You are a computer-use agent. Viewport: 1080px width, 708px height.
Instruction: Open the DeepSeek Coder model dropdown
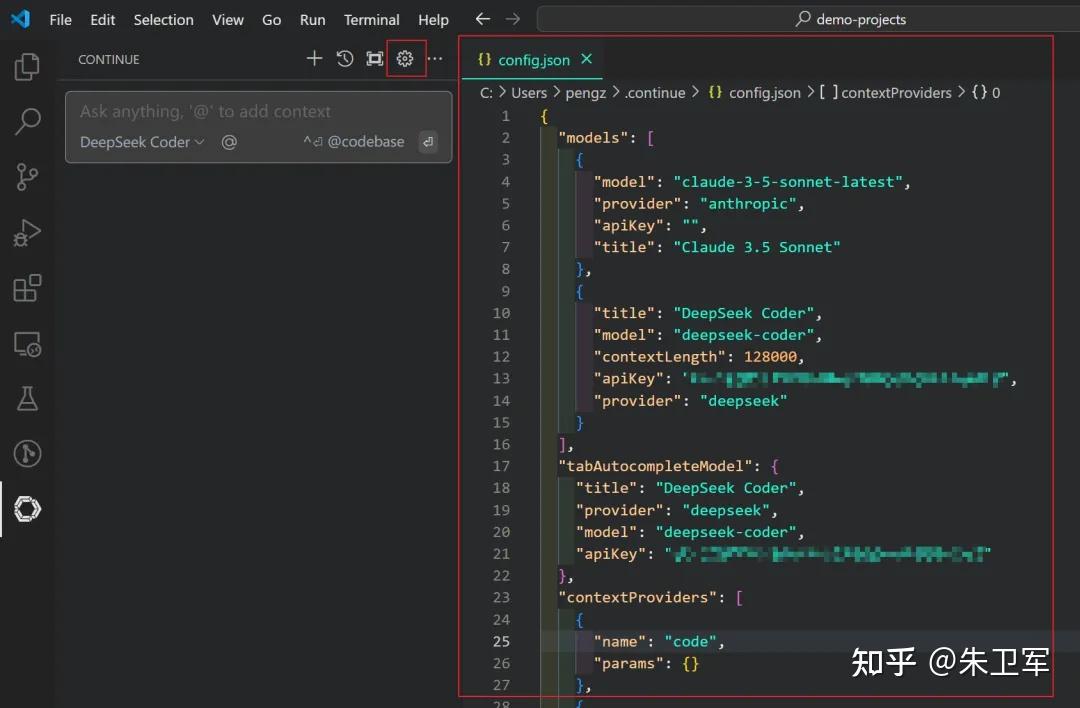(x=140, y=142)
